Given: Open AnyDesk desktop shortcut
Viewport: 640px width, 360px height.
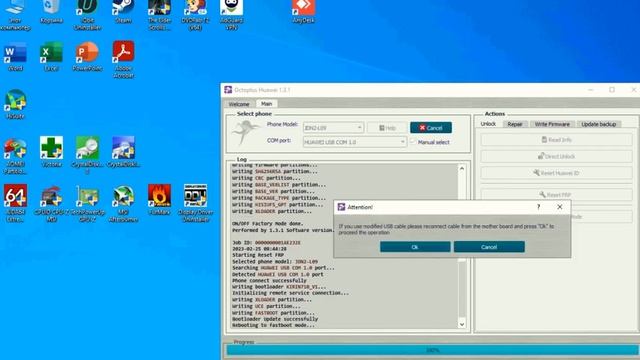Looking at the screenshot, I should [303, 11].
